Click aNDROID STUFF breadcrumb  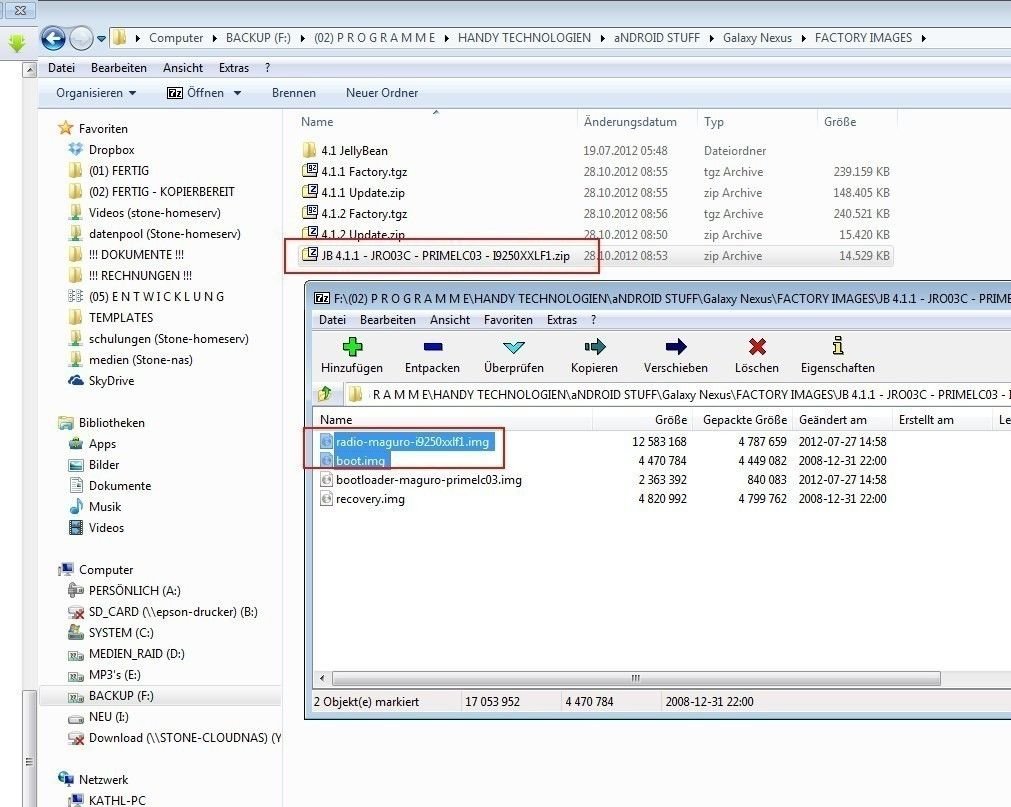pos(656,38)
